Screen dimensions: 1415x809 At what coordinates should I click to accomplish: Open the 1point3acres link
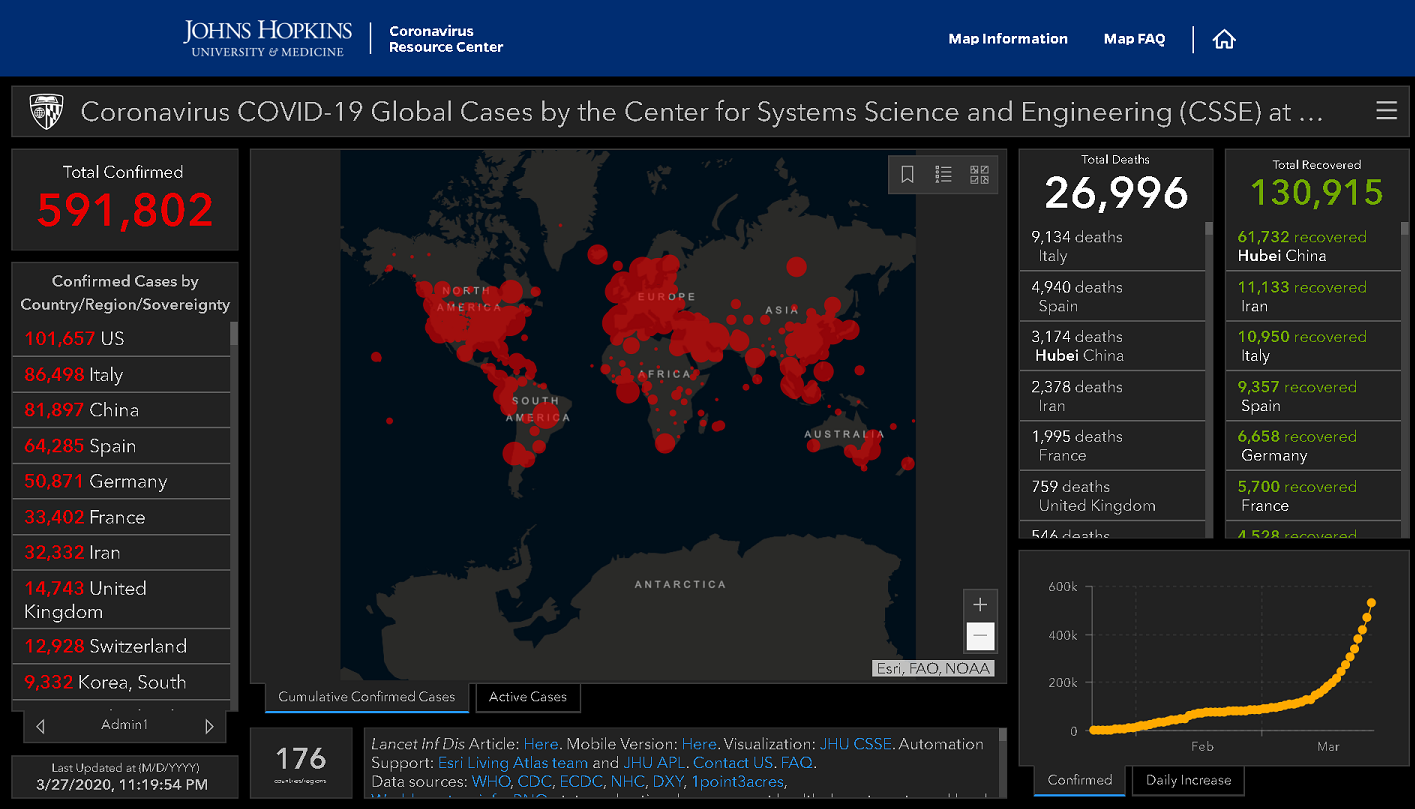click(738, 782)
